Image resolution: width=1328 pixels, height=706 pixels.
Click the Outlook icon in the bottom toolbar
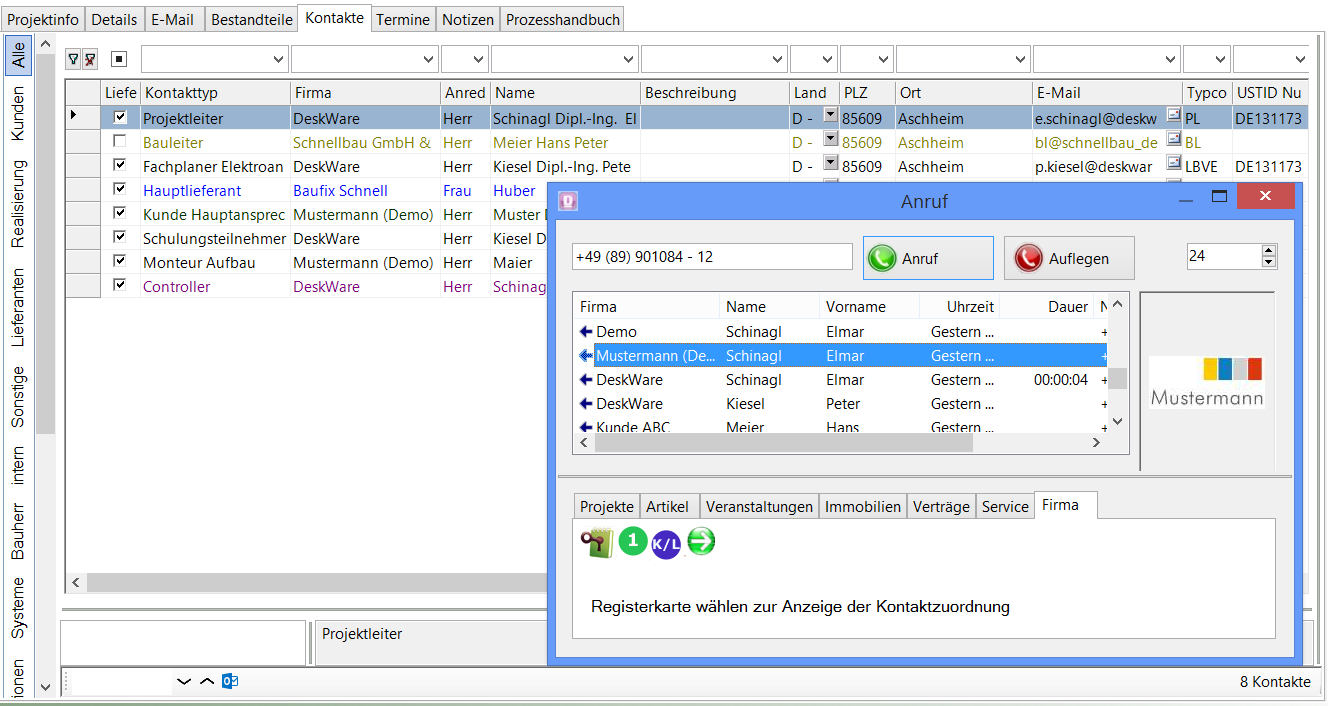click(x=229, y=681)
